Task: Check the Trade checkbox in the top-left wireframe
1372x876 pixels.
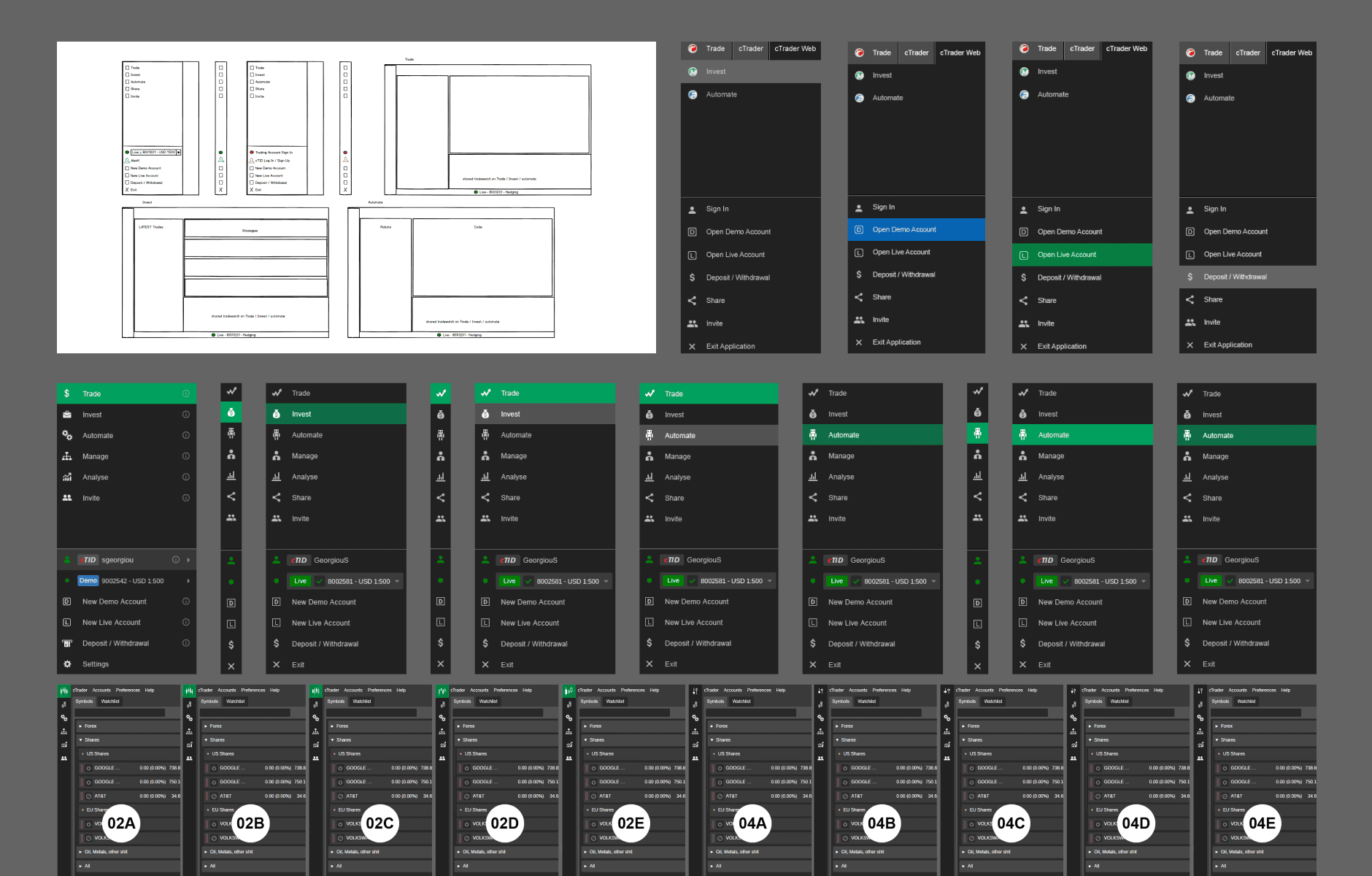Action: (x=128, y=66)
